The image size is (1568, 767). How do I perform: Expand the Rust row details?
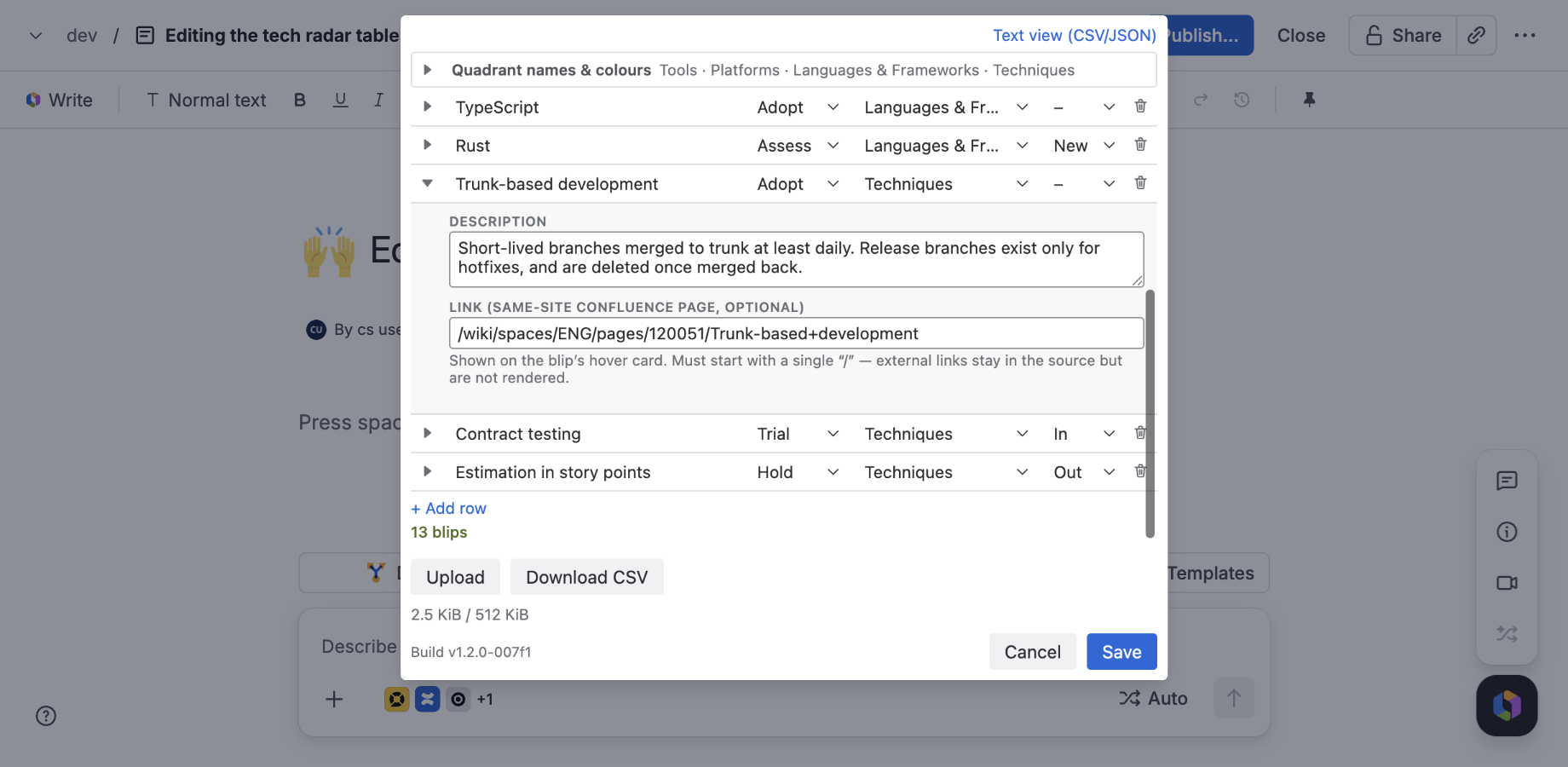point(428,145)
